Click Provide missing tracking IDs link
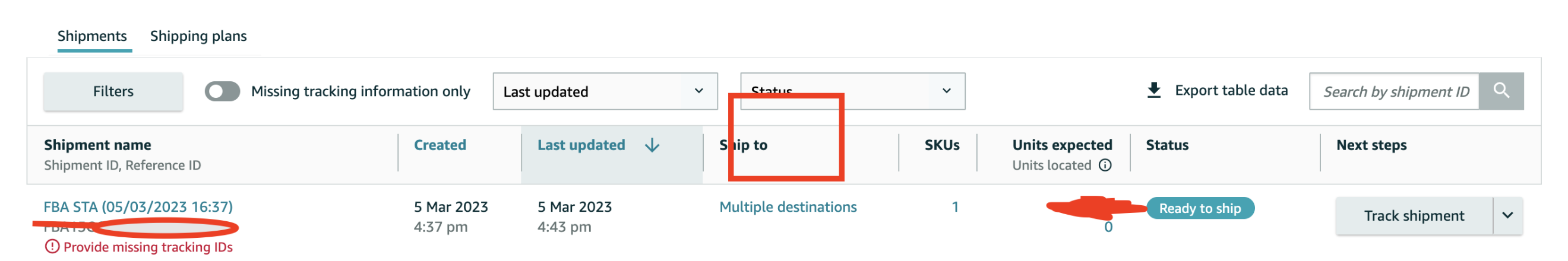Screen dimensions: 1568x261 (x=148, y=247)
